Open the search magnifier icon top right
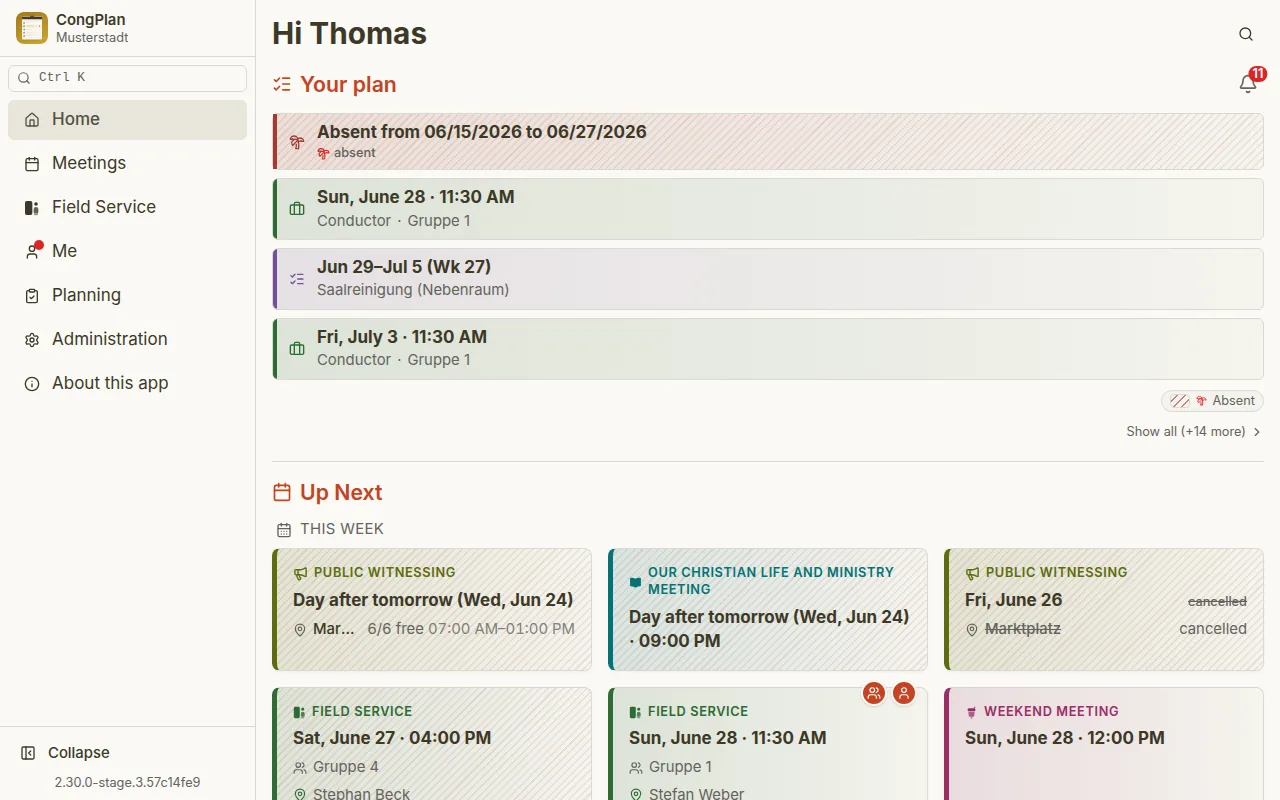Image resolution: width=1280 pixels, height=800 pixels. [1246, 34]
